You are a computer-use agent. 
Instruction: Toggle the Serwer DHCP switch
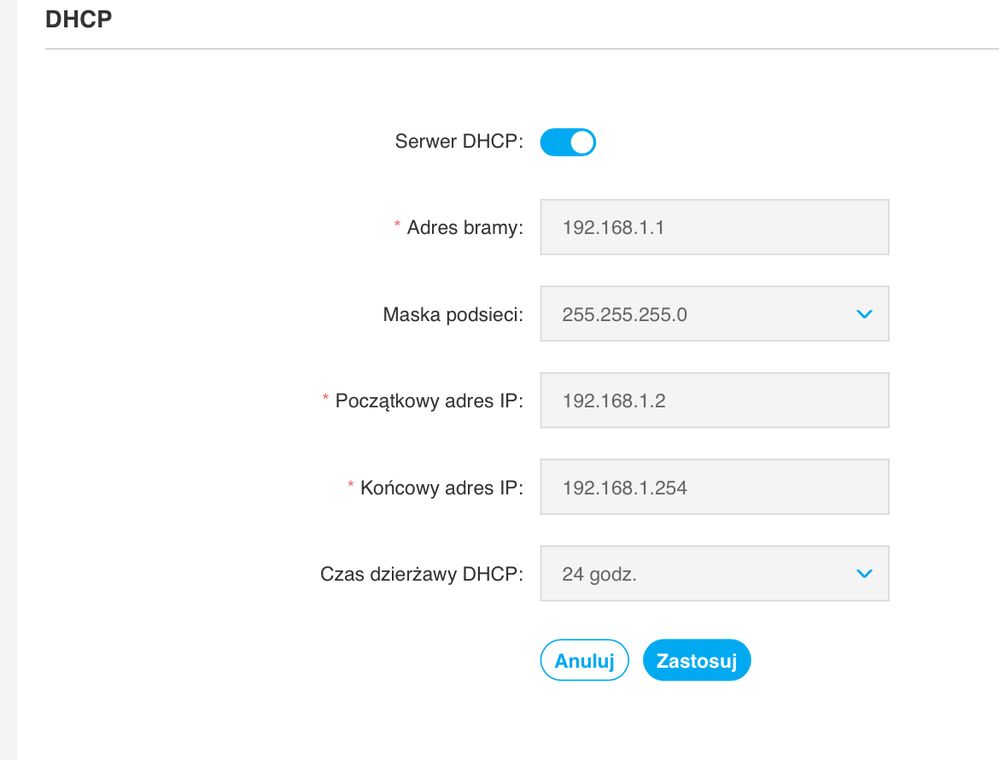point(567,143)
